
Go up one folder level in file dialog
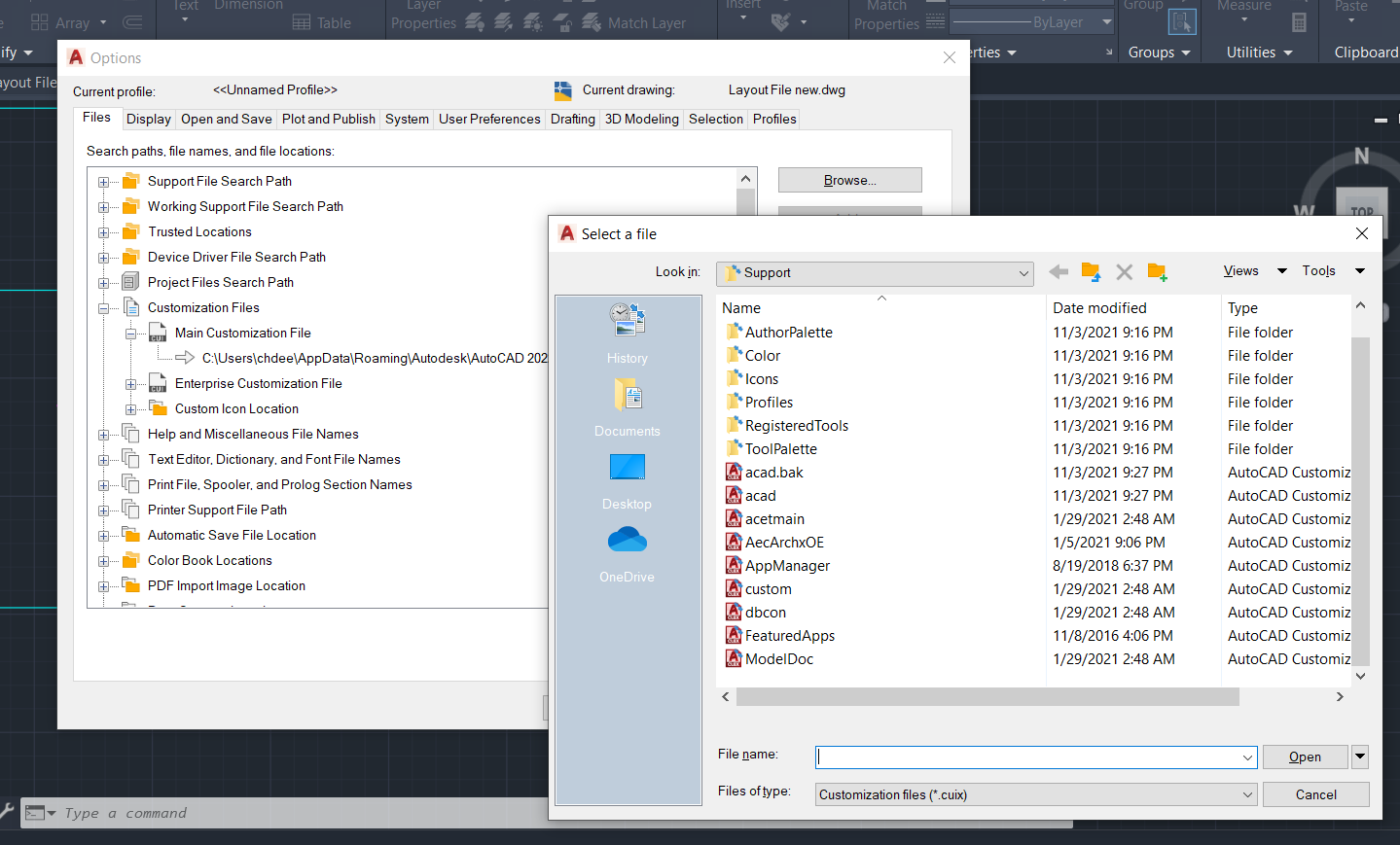(x=1091, y=272)
